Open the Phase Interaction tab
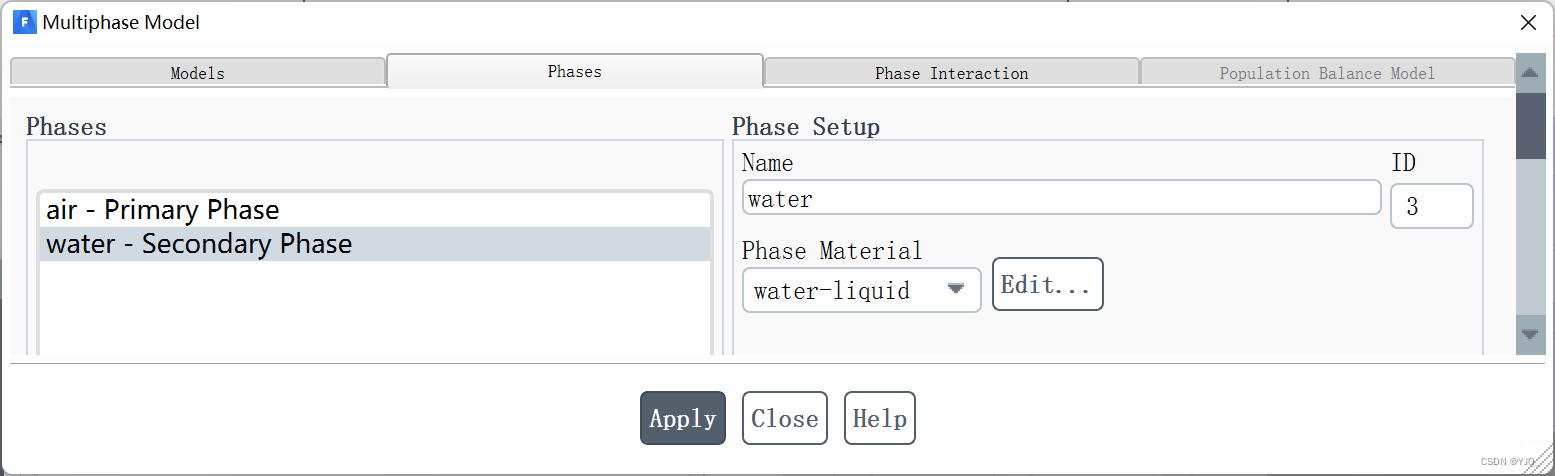Screen dimensions: 1555x476 click(x=951, y=73)
